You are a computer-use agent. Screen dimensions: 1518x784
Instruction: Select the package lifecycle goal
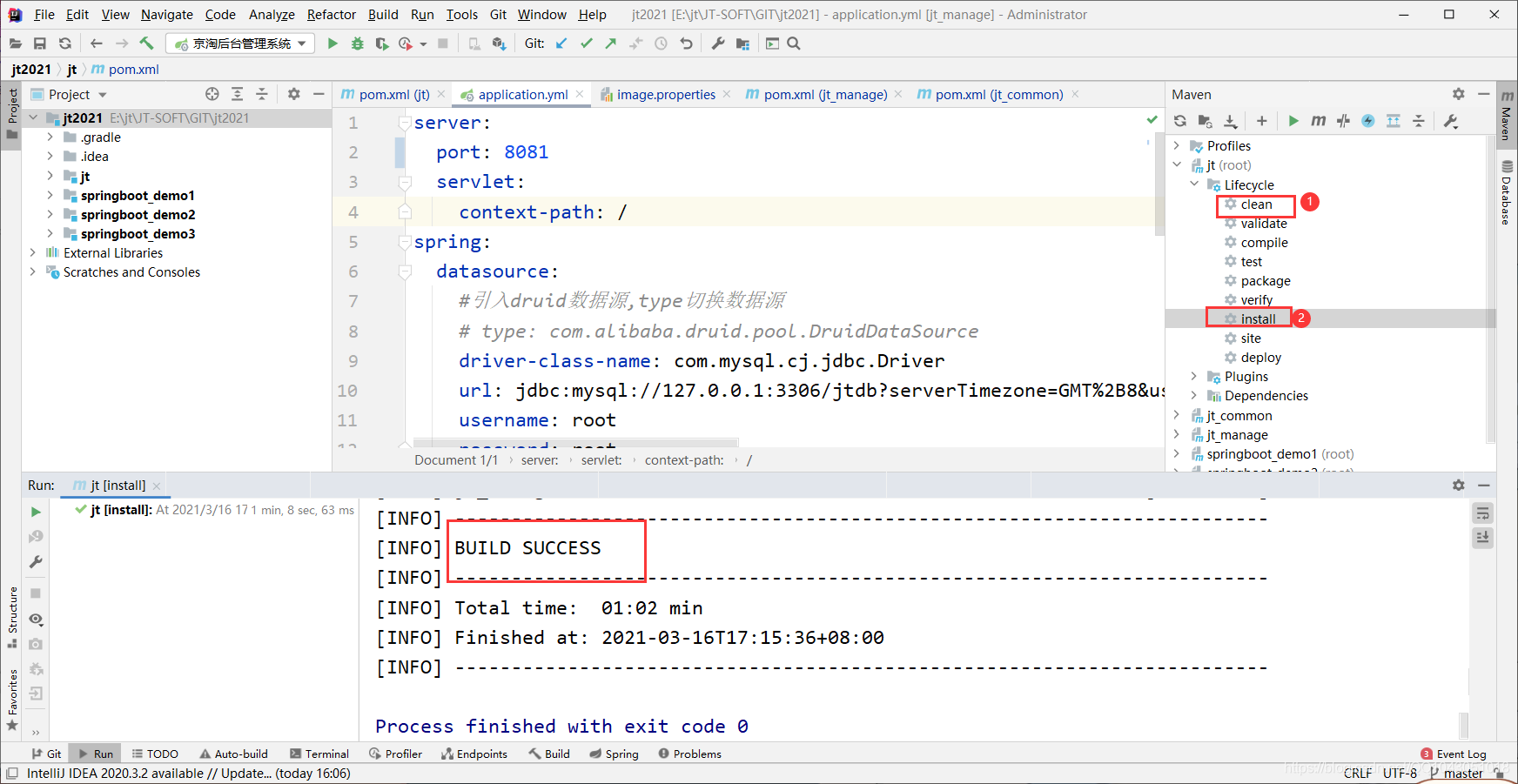(x=1266, y=281)
